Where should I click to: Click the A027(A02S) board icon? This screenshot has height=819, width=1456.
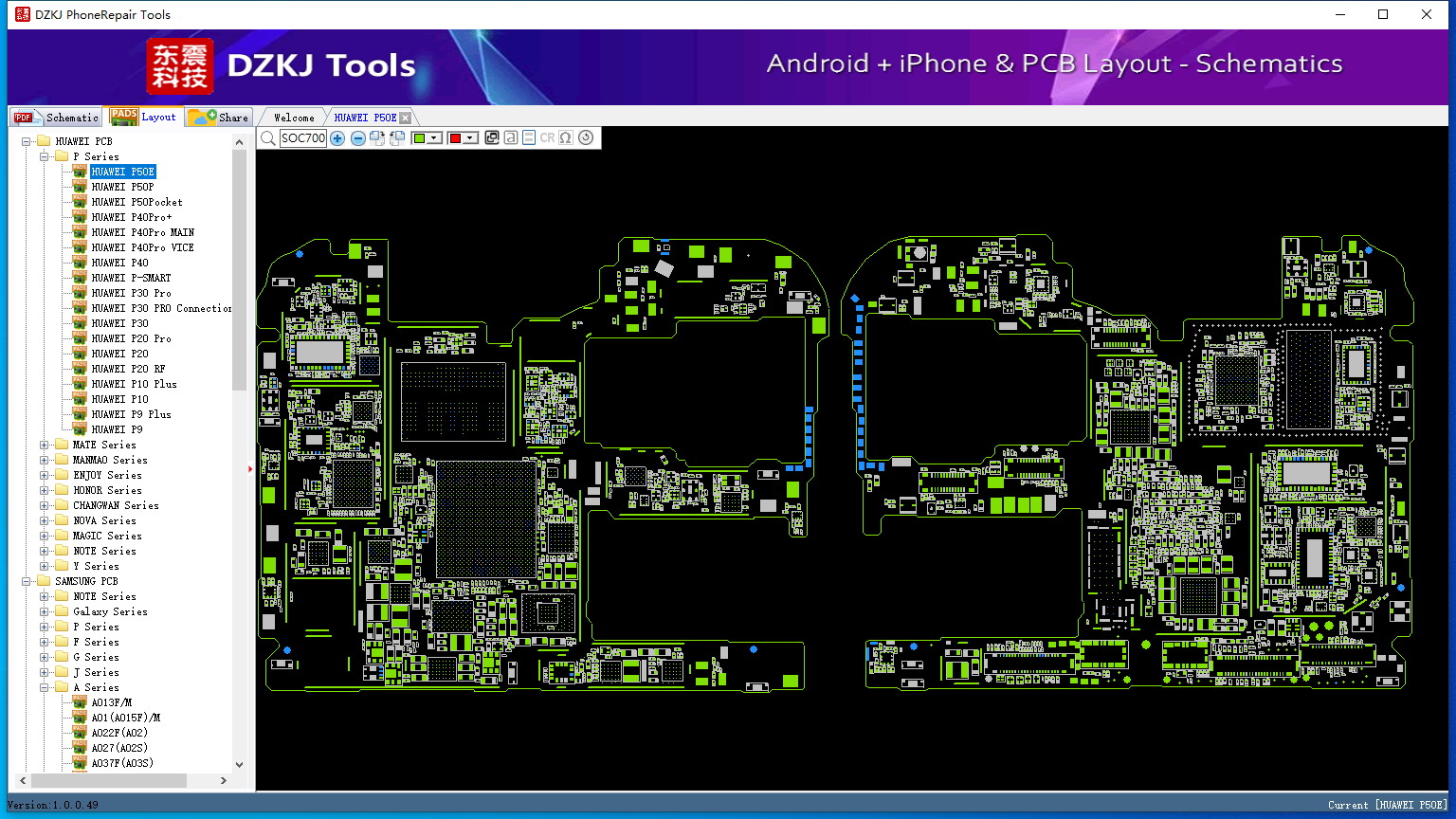pyautogui.click(x=80, y=748)
